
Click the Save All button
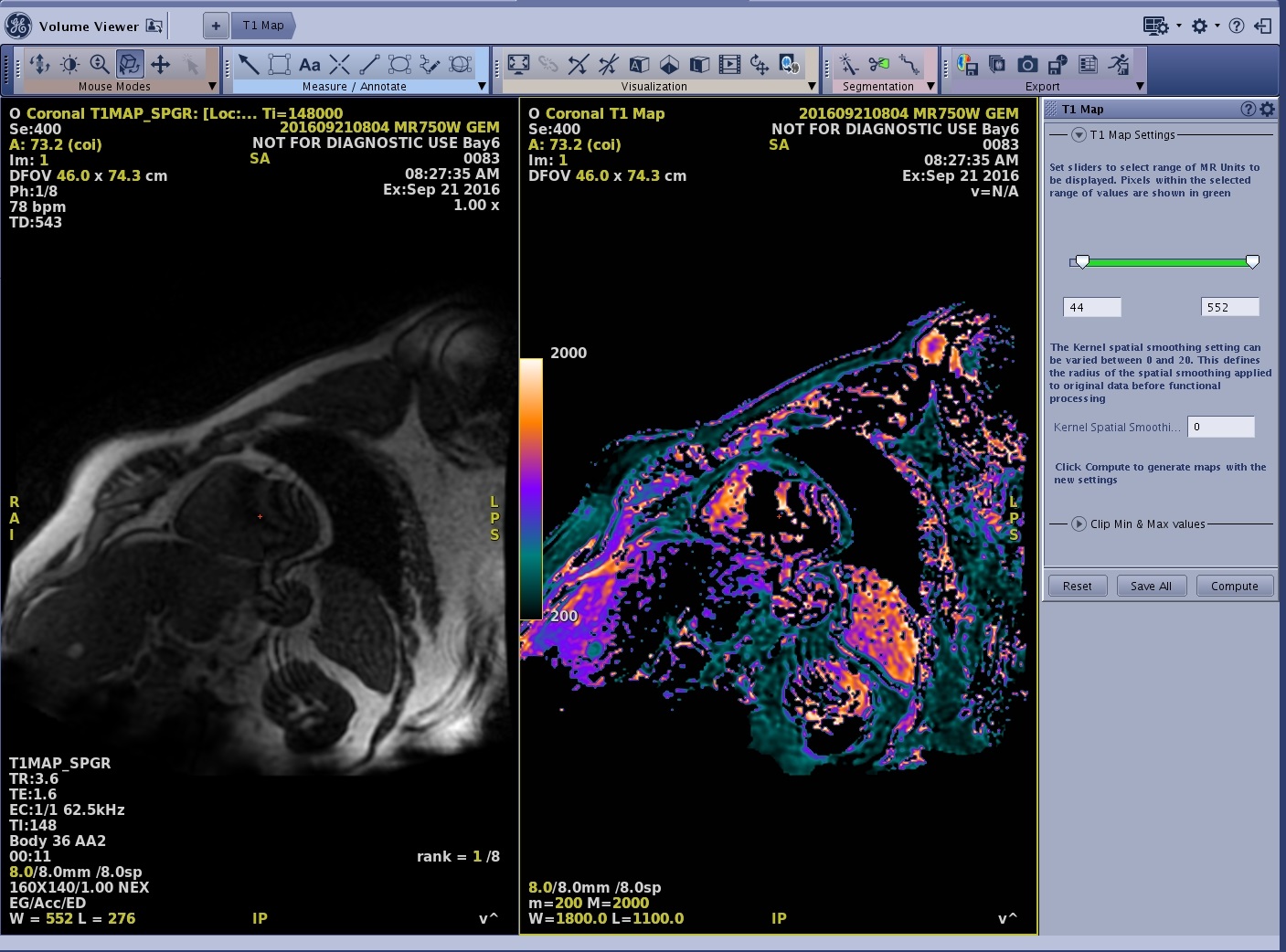(1151, 587)
